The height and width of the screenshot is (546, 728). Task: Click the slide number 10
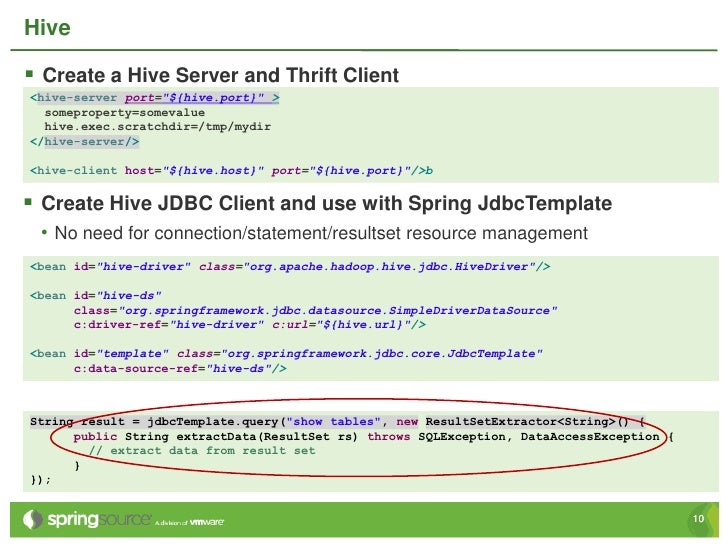(698, 519)
